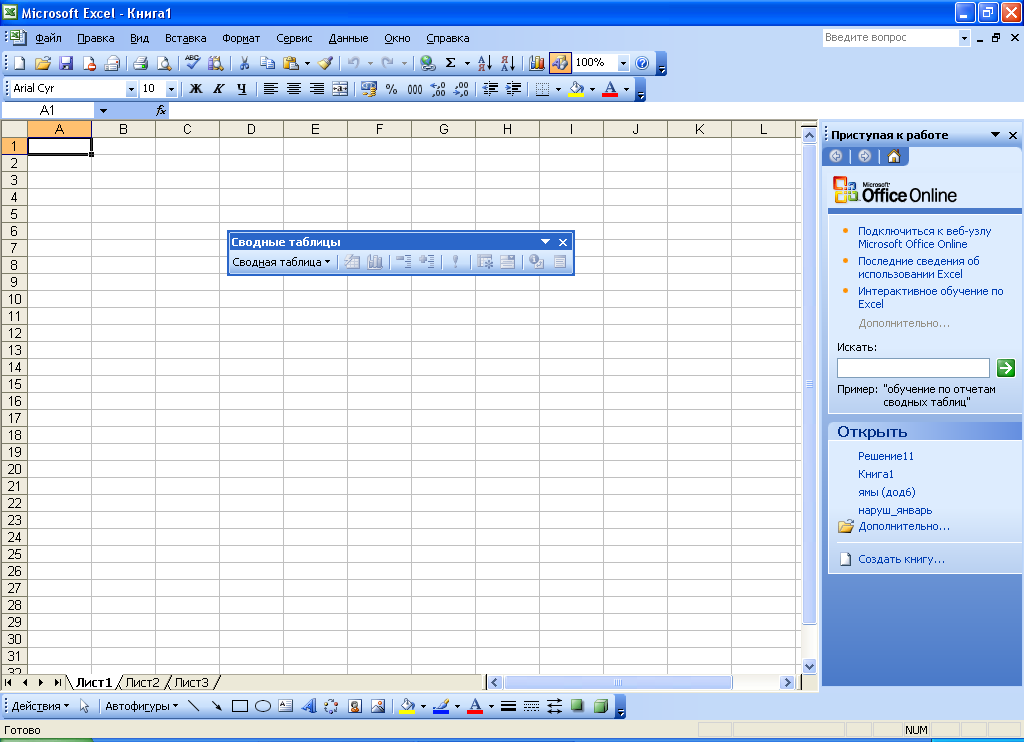Image resolution: width=1024 pixels, height=742 pixels.
Task: Toggle Italic (К) formatting
Action: (x=219, y=89)
